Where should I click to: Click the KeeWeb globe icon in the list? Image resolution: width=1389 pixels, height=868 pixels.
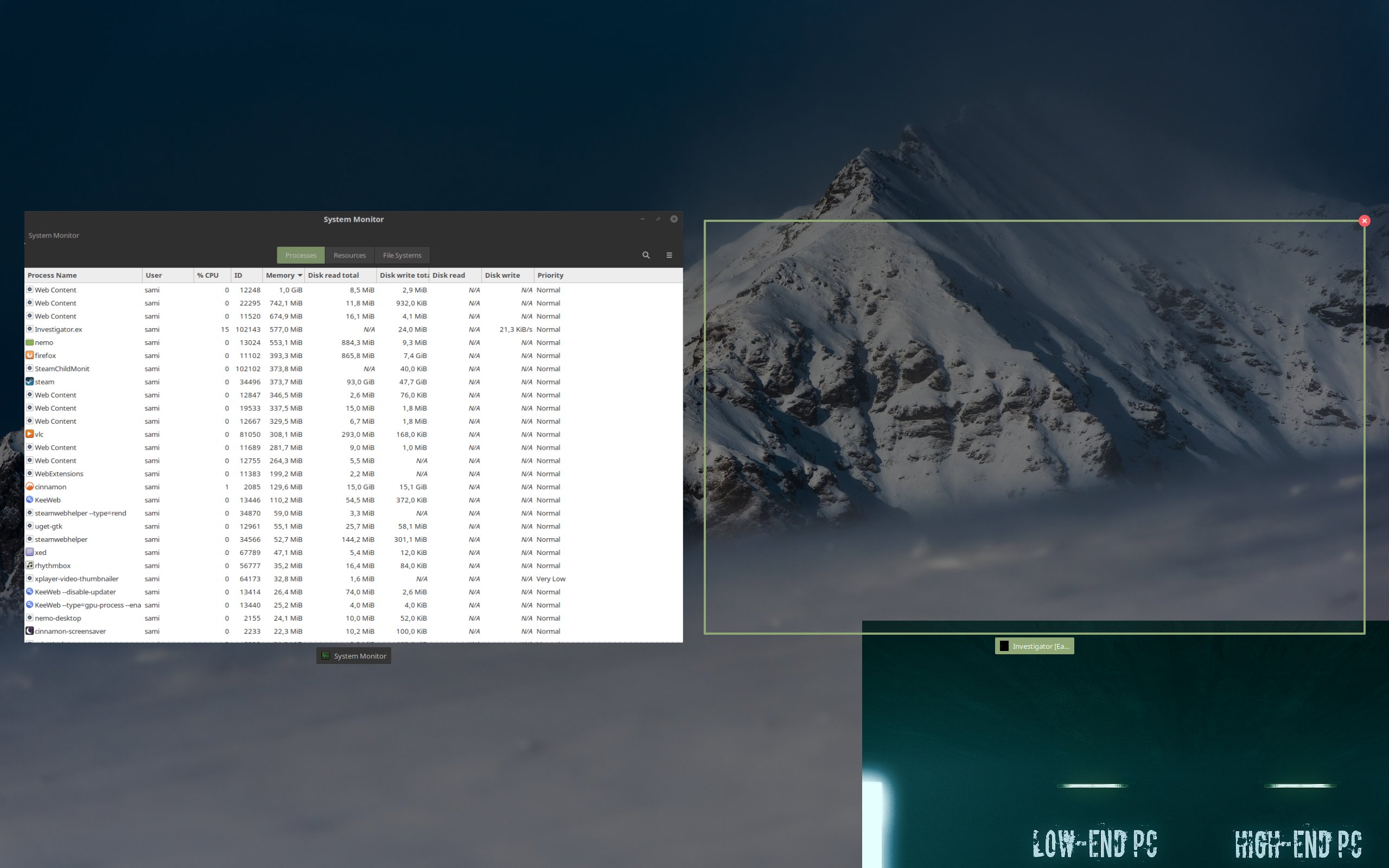click(x=29, y=500)
